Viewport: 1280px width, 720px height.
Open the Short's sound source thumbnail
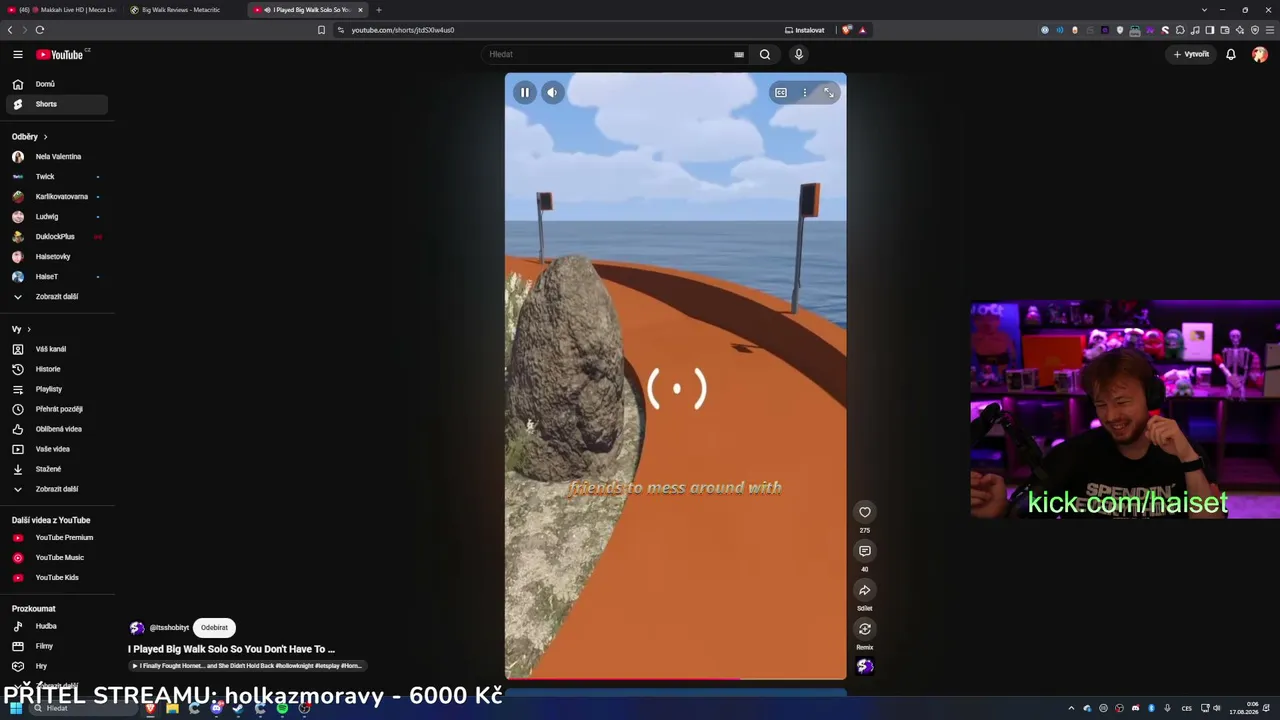[865, 666]
